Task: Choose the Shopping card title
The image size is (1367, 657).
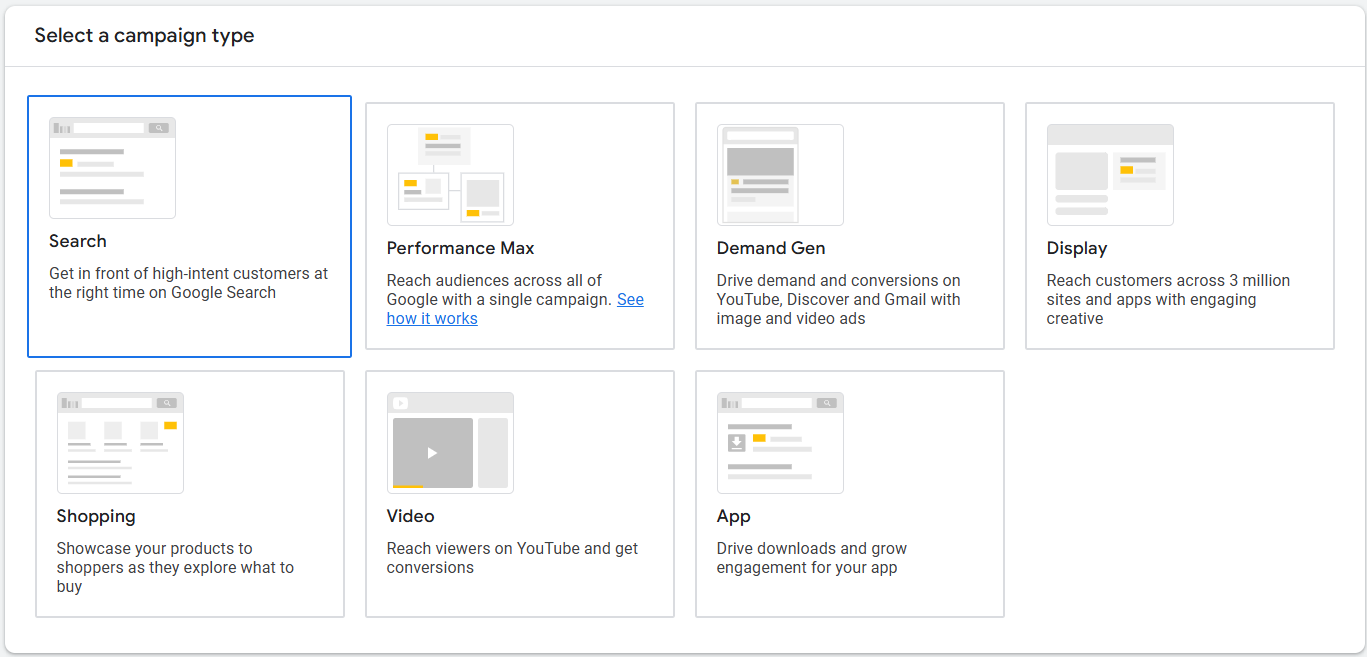Action: (x=96, y=516)
